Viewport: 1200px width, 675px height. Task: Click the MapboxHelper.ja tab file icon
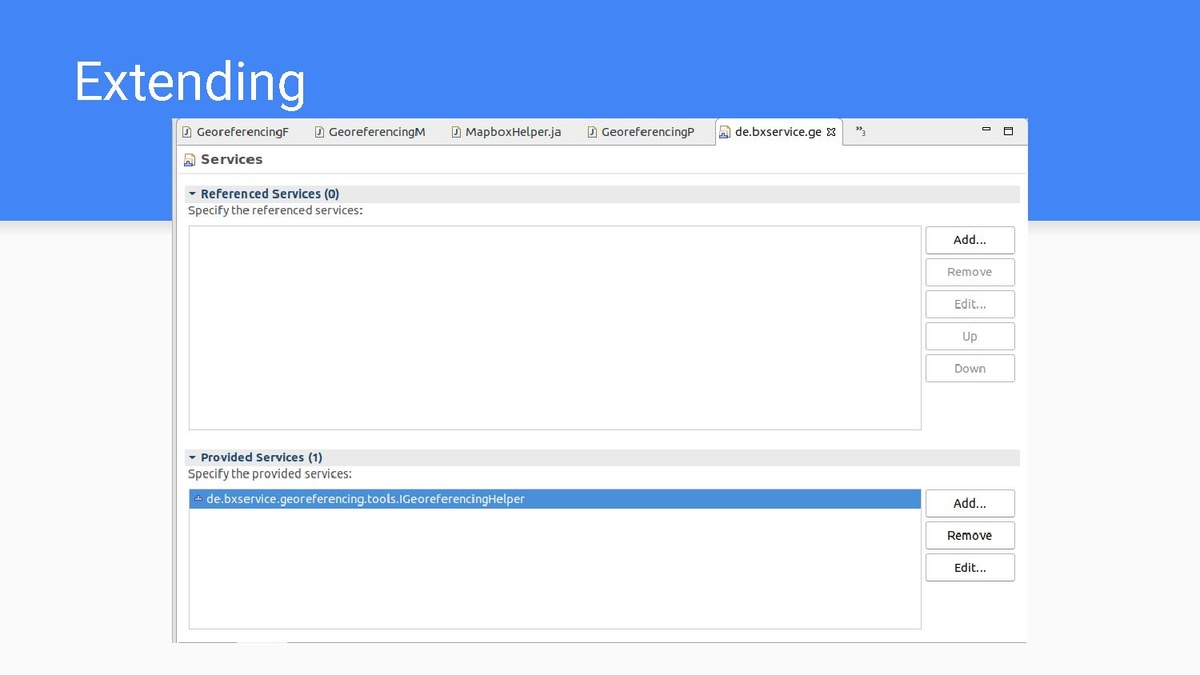tap(456, 132)
